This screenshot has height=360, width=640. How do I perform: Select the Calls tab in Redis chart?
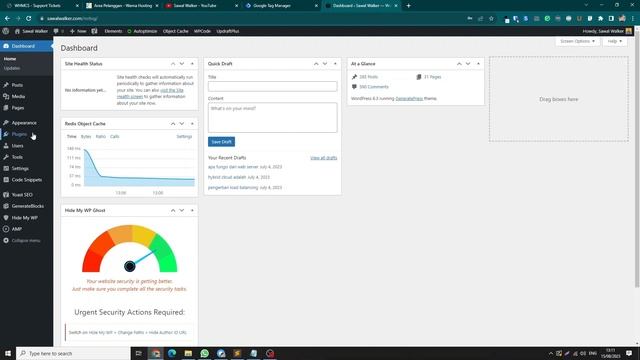tap(115, 136)
